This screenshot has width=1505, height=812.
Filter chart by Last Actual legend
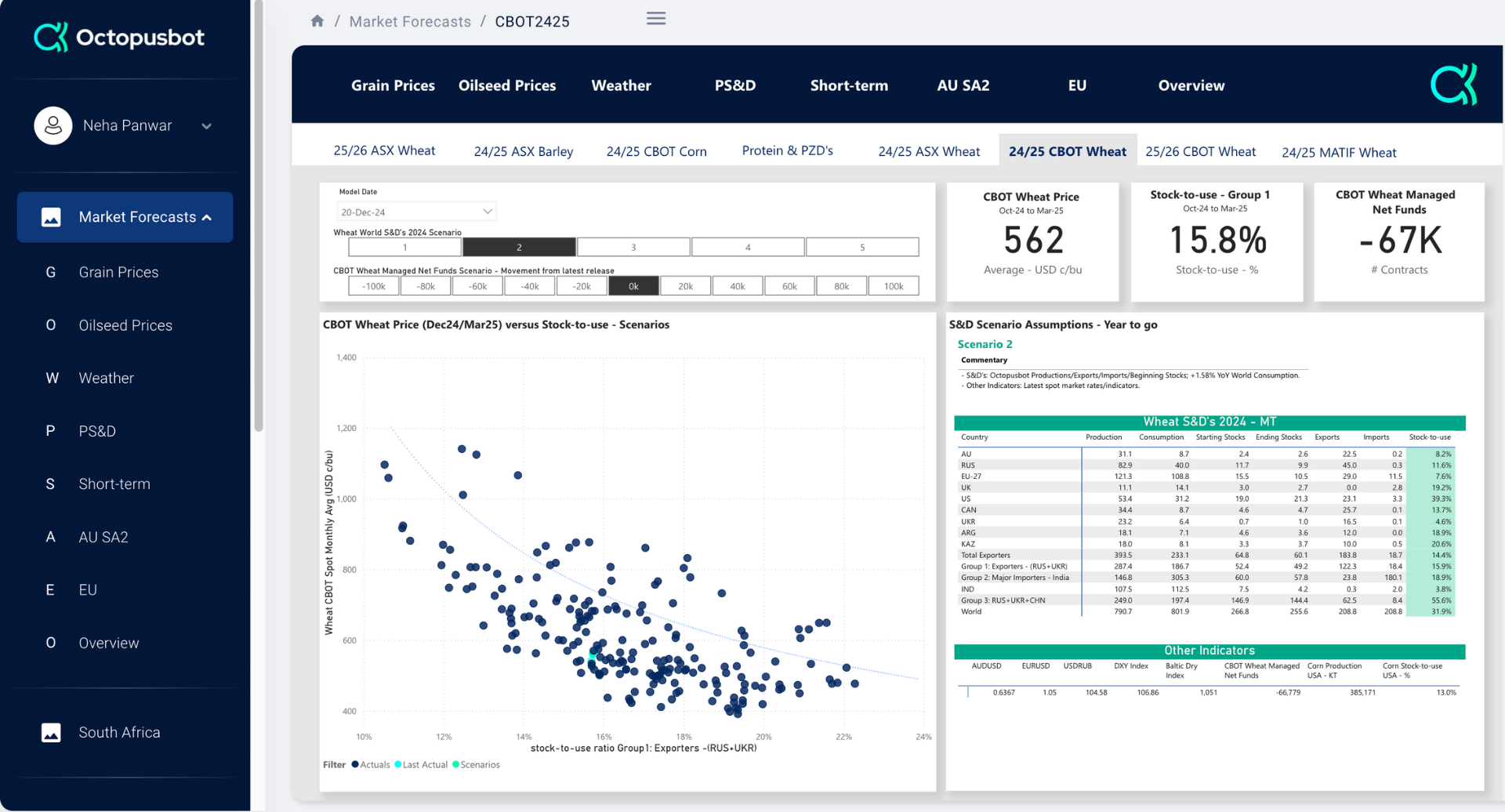pos(421,764)
